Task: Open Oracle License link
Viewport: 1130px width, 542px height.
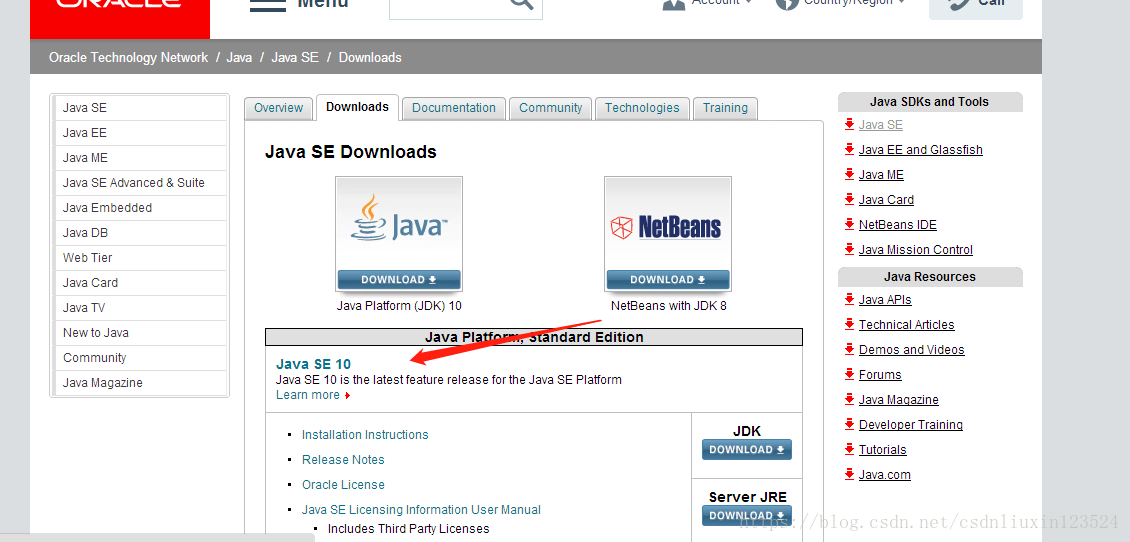Action: (x=343, y=485)
